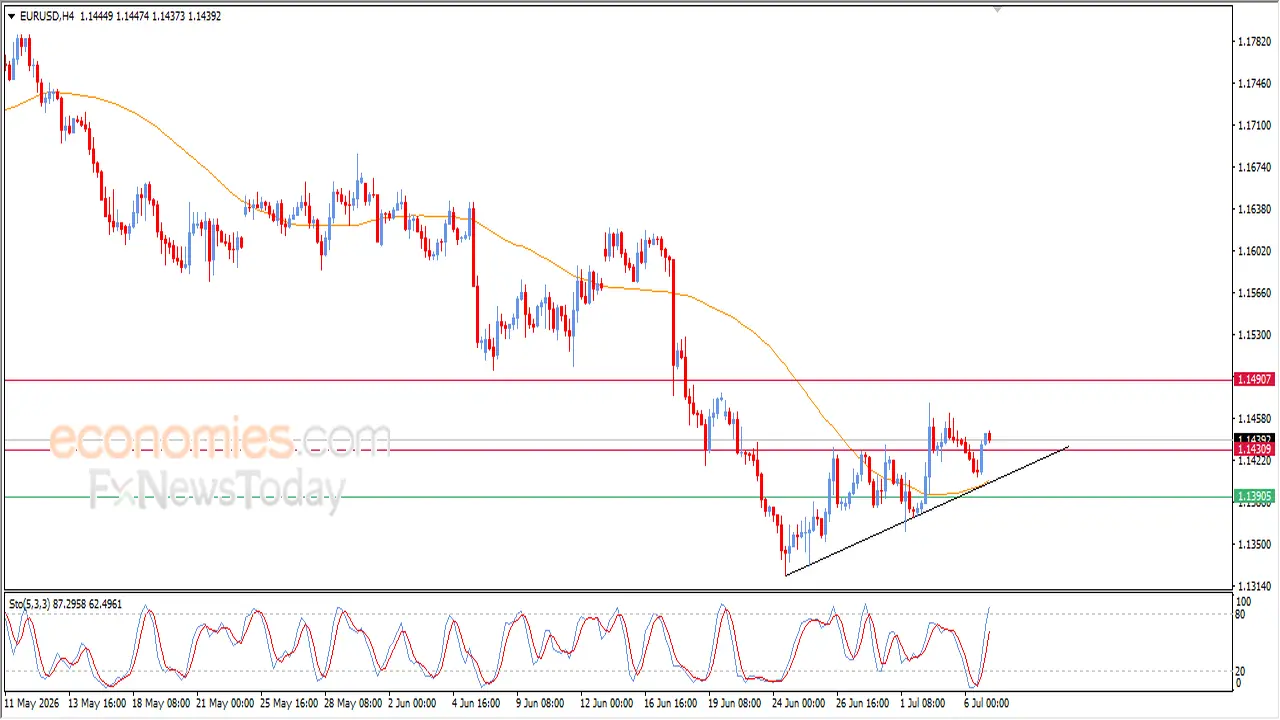This screenshot has width=1280, height=720.
Task: Select the green 1.13905 price label
Action: click(1254, 497)
